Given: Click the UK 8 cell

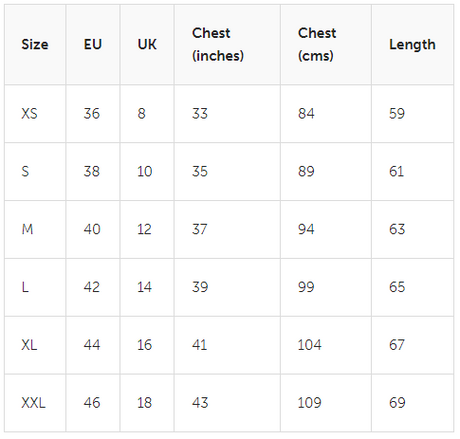Looking at the screenshot, I should [142, 114].
